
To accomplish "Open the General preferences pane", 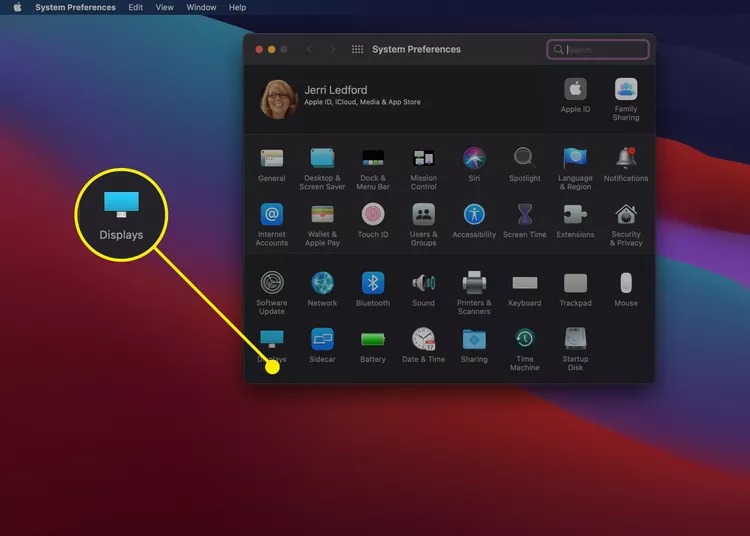I will [x=272, y=165].
